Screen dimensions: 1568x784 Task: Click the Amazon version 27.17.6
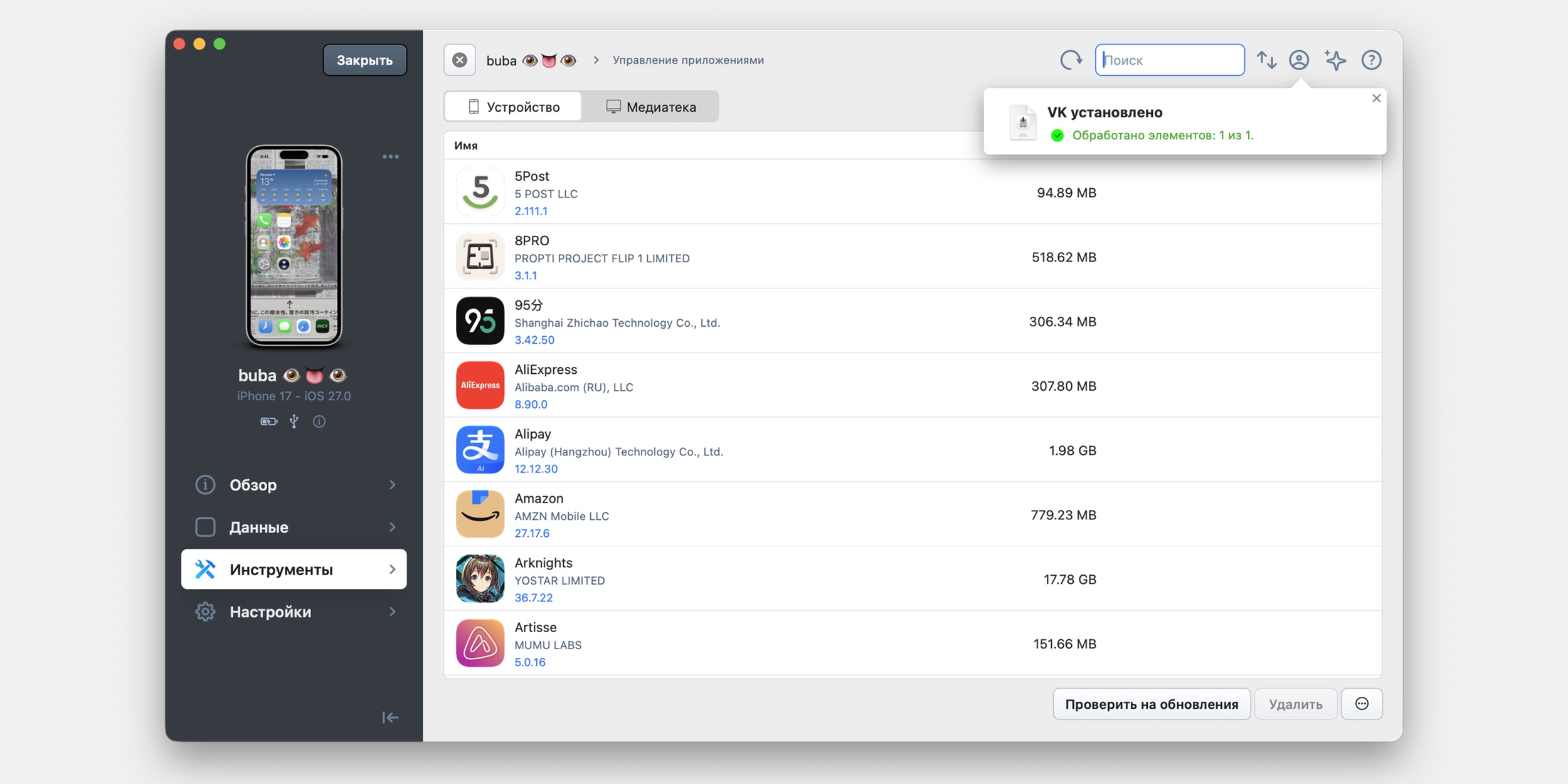click(x=532, y=534)
